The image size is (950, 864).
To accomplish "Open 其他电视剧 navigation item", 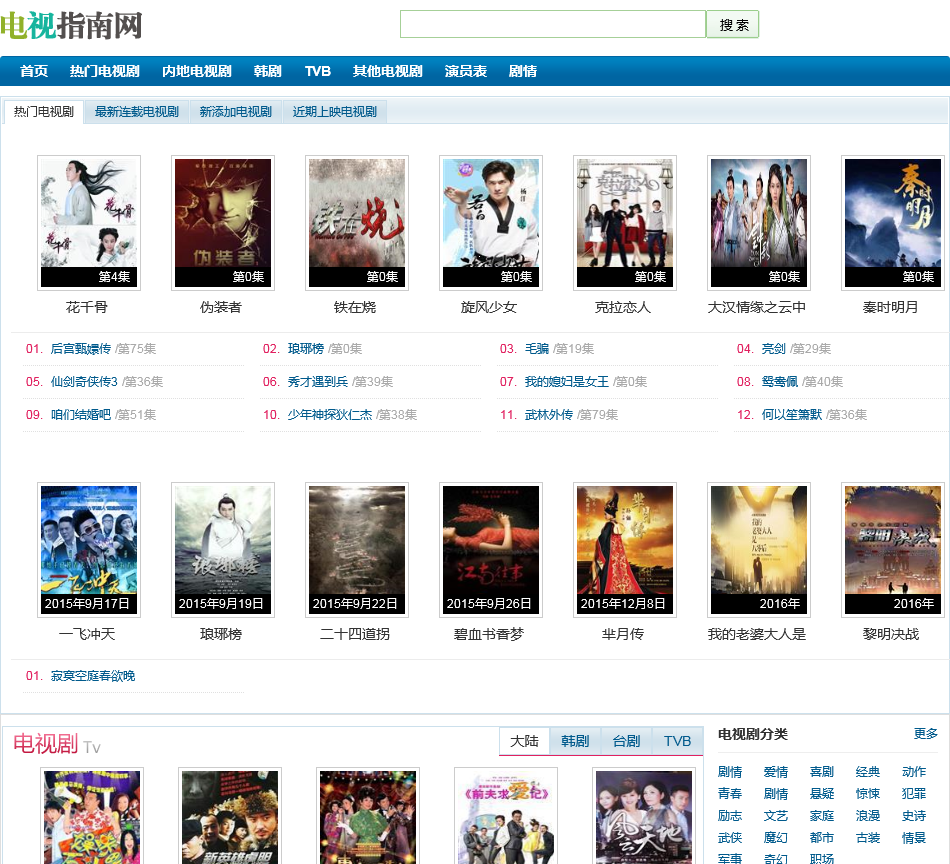I will click(388, 71).
